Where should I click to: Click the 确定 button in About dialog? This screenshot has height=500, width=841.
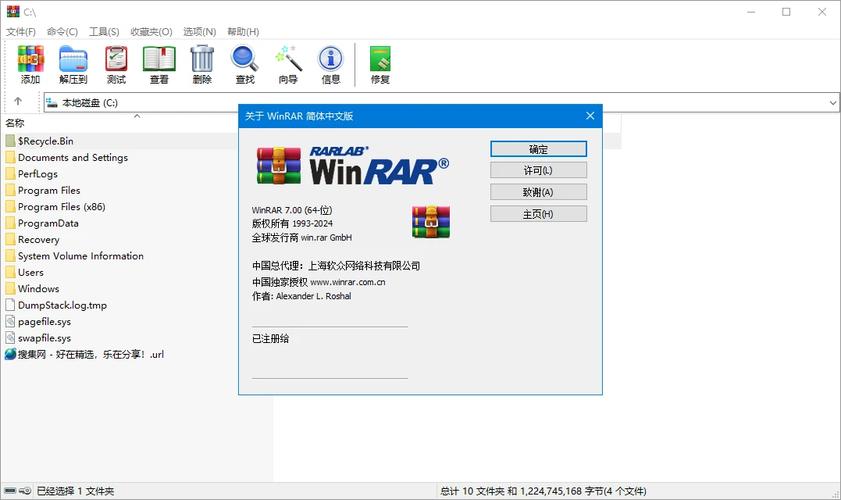(x=538, y=149)
